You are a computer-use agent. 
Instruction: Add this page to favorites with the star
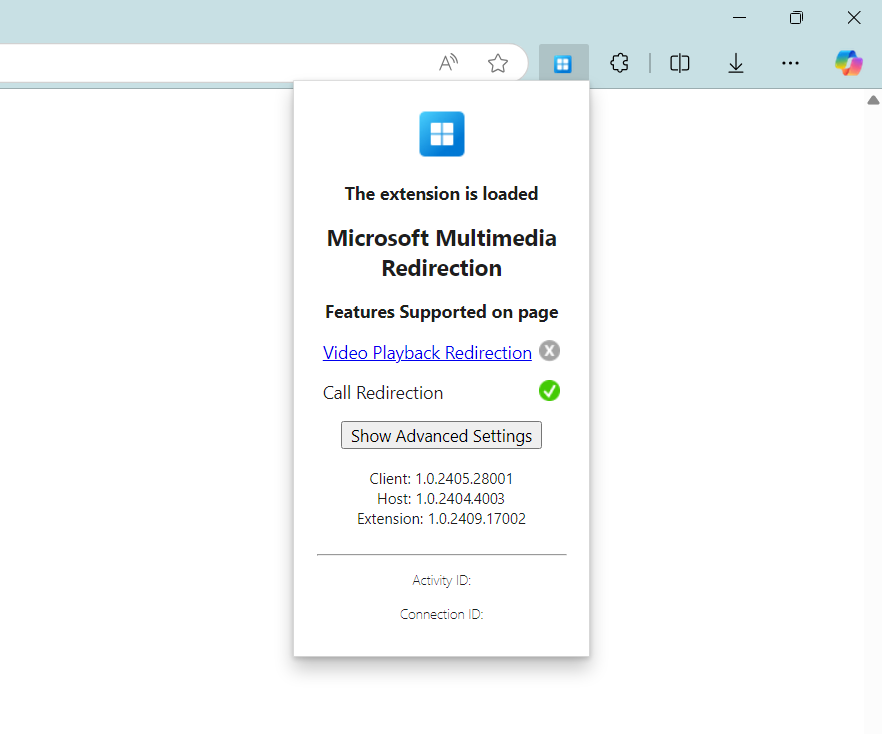click(x=498, y=62)
